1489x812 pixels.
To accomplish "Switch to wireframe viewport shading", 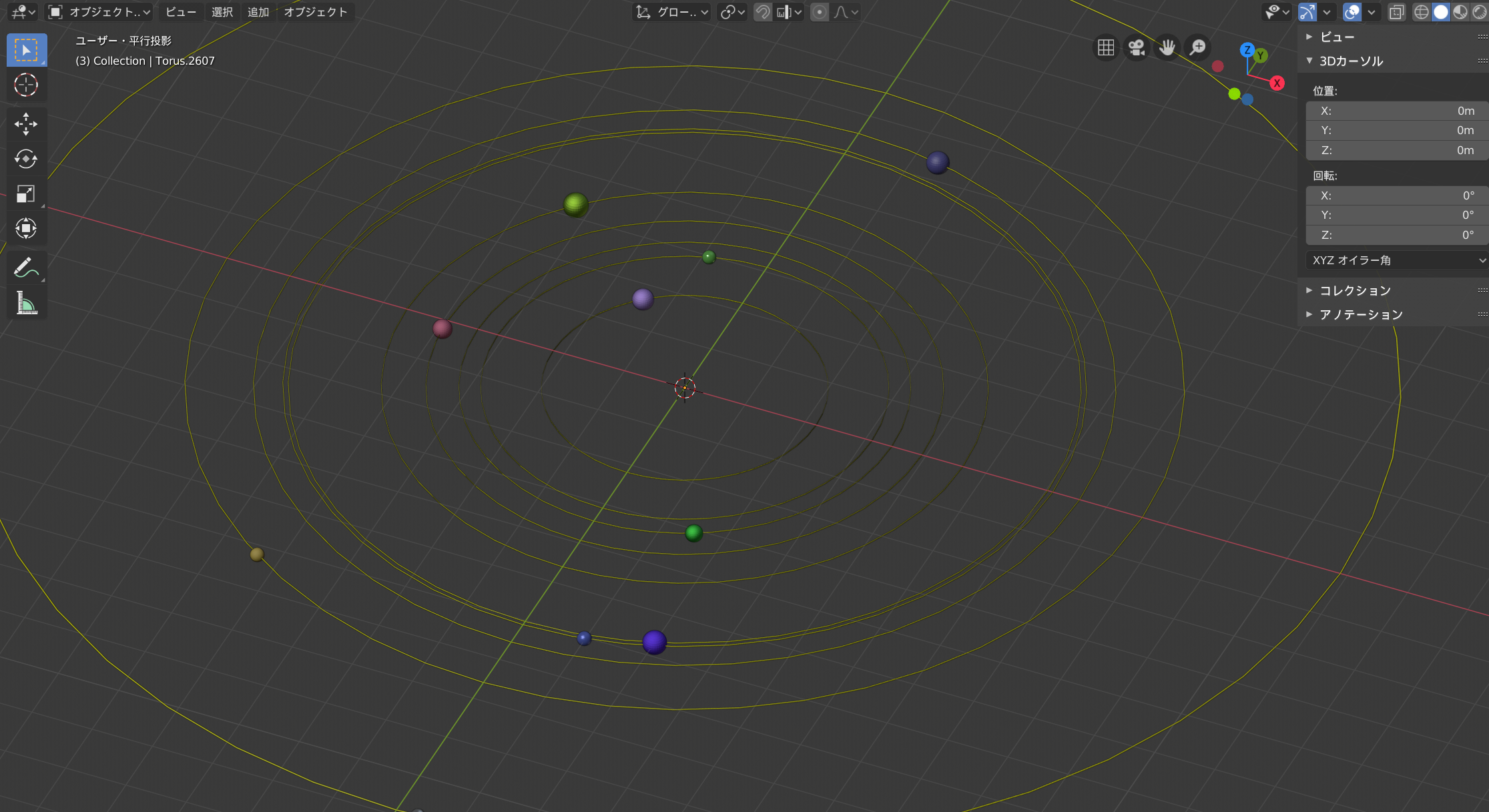I will 1421,12.
